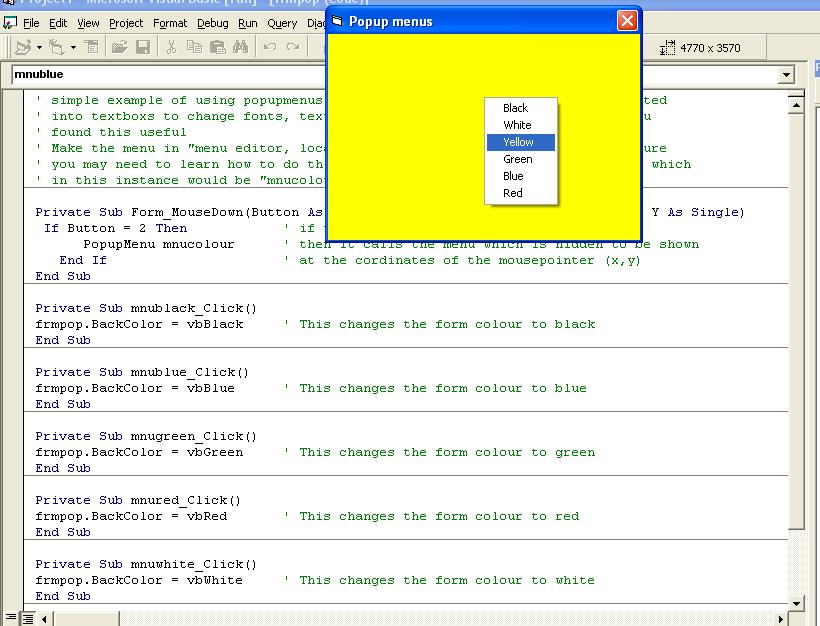The width and height of the screenshot is (820, 626).
Task: Switch to Full Module View toggle button
Action: pos(29,618)
